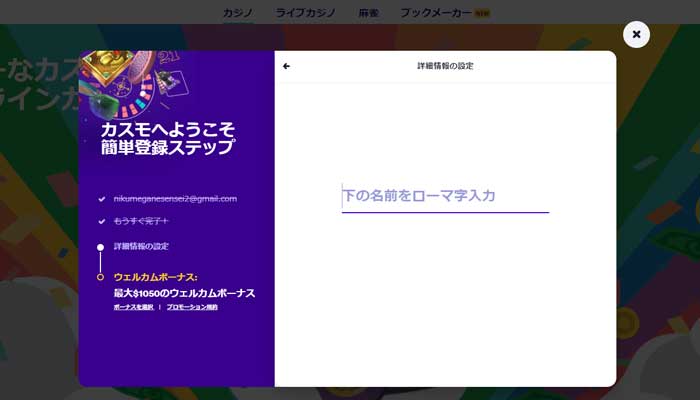This screenshot has width=700, height=400.
Task: Click the filled step marker for 詳細情報の設定
Action: 100,247
